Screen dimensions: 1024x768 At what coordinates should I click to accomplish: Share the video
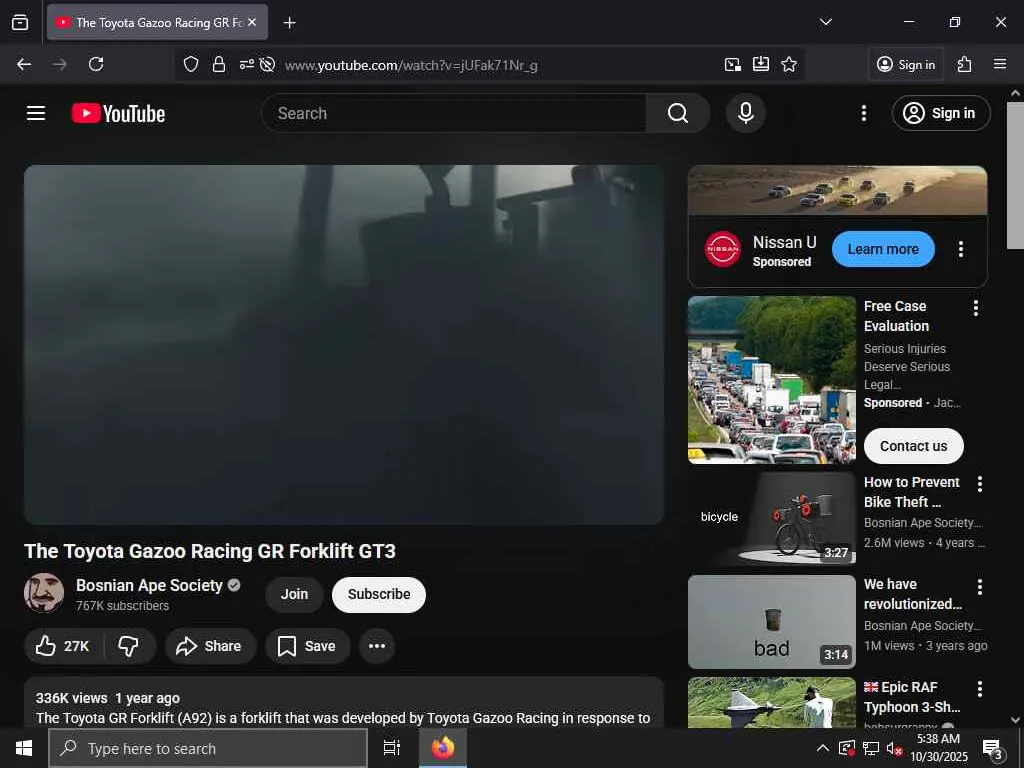tap(210, 646)
